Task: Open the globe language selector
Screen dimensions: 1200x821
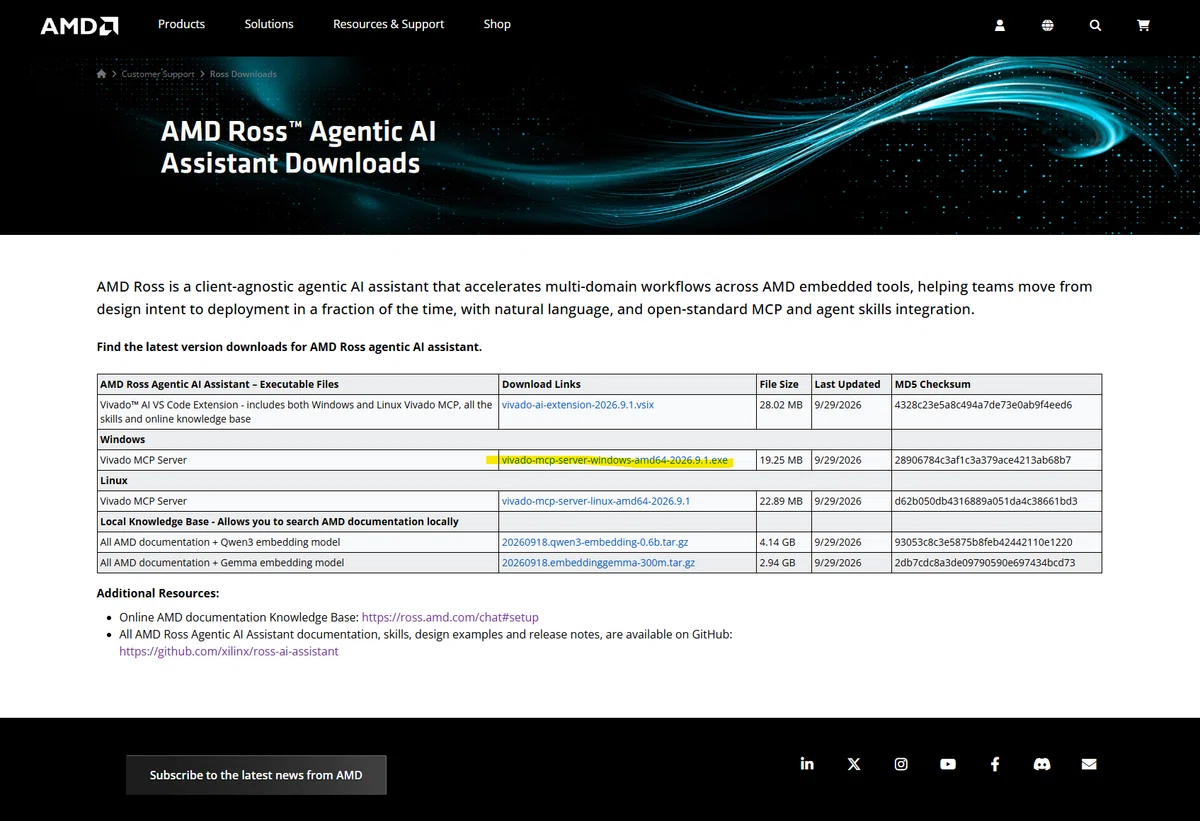Action: pos(1047,25)
